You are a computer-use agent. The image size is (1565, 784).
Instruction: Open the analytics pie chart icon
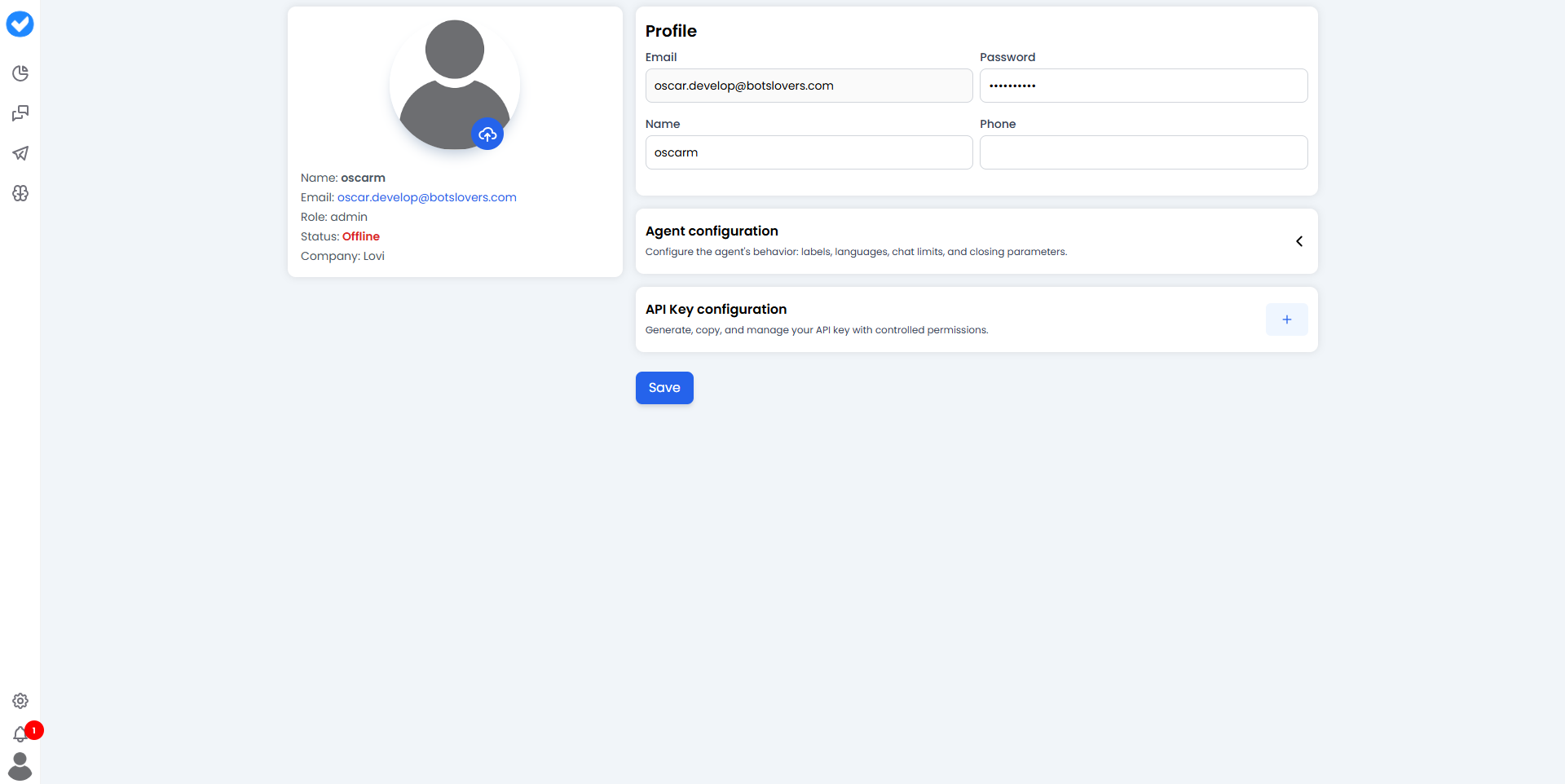(20, 73)
